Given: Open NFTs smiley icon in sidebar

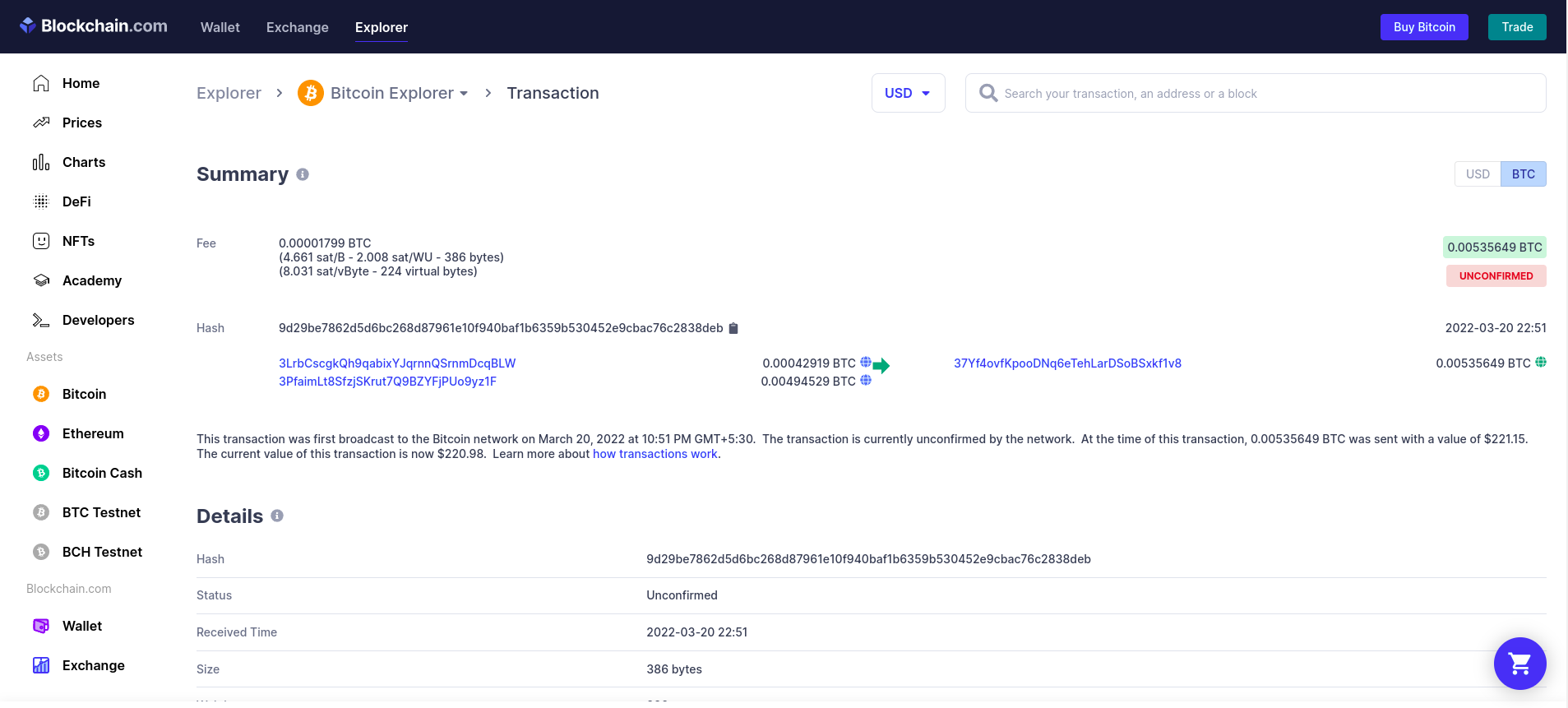Looking at the screenshot, I should (x=41, y=241).
